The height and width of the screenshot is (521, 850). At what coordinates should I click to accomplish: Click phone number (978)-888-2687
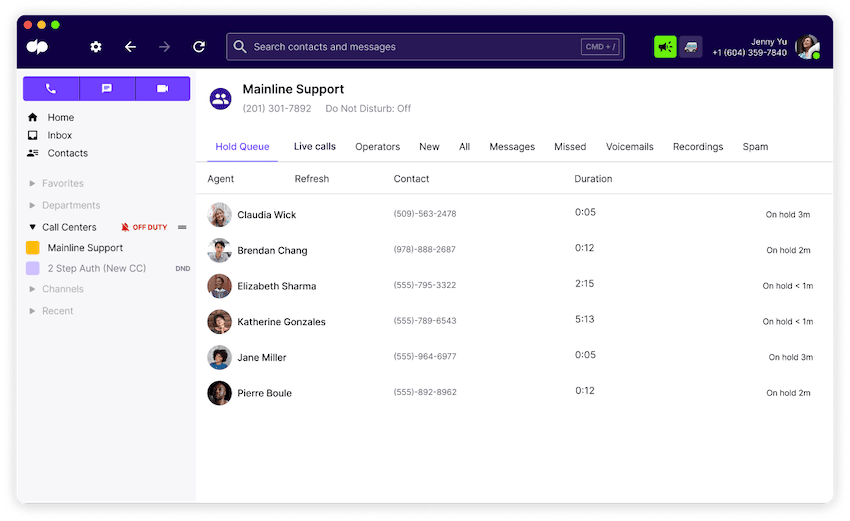[x=424, y=249]
